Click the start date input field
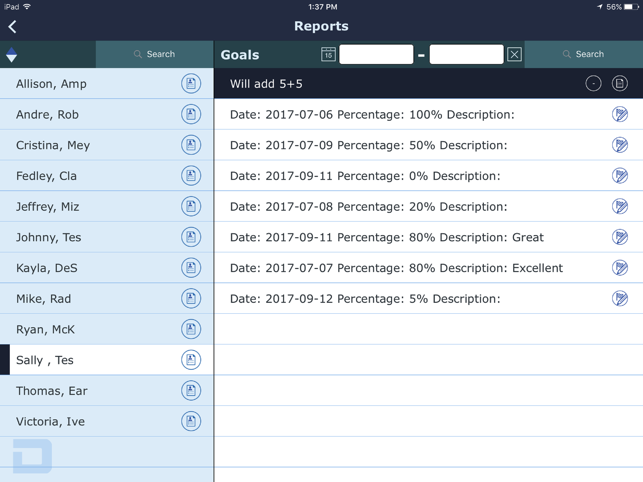 coord(376,54)
